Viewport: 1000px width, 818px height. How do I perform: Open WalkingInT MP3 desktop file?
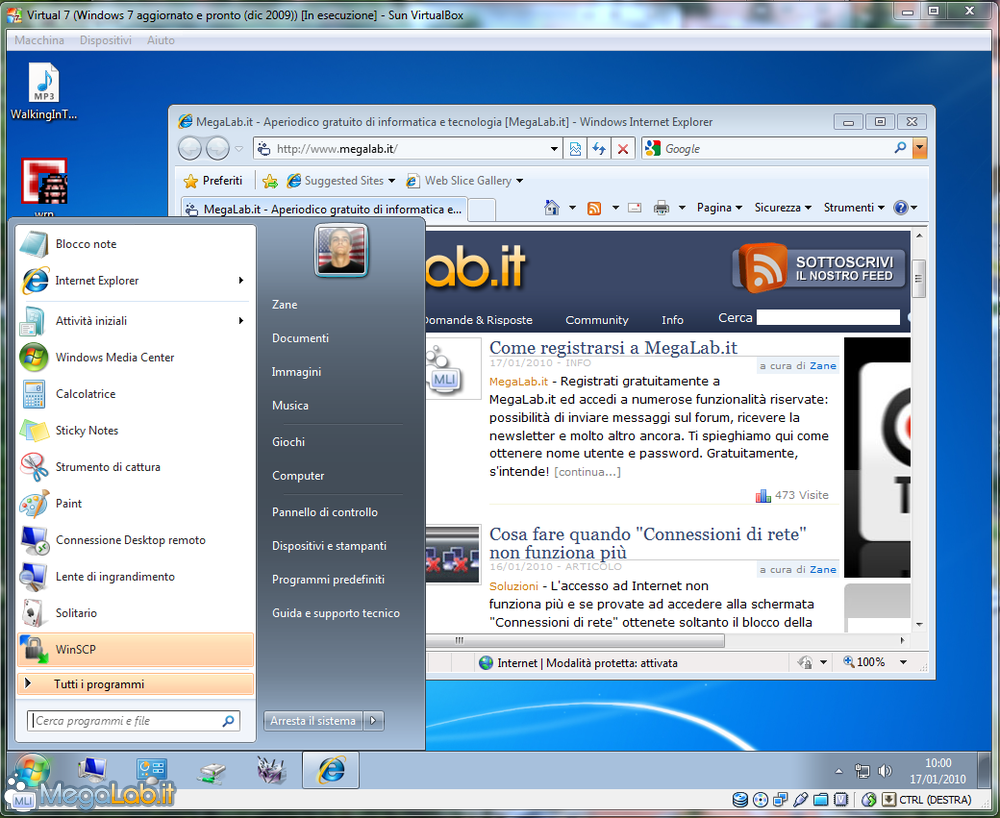pos(44,92)
